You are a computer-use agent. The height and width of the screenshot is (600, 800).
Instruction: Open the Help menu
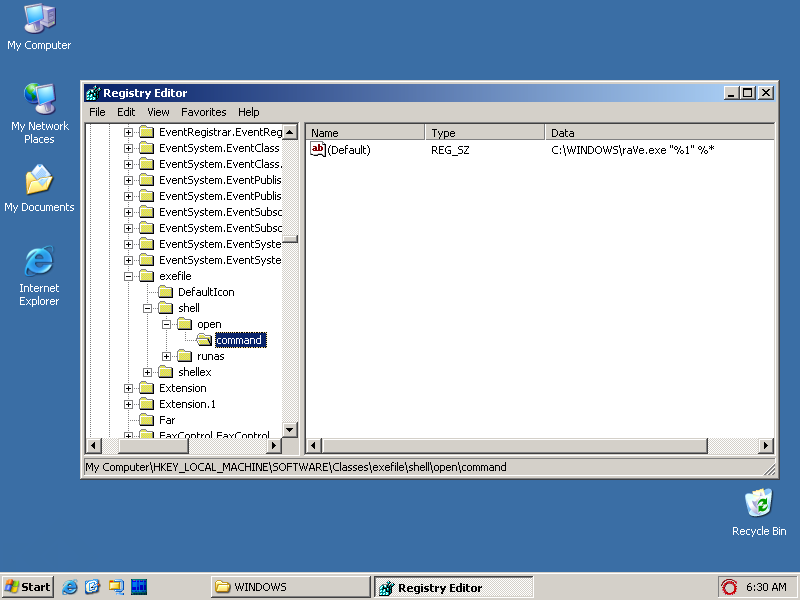click(248, 112)
